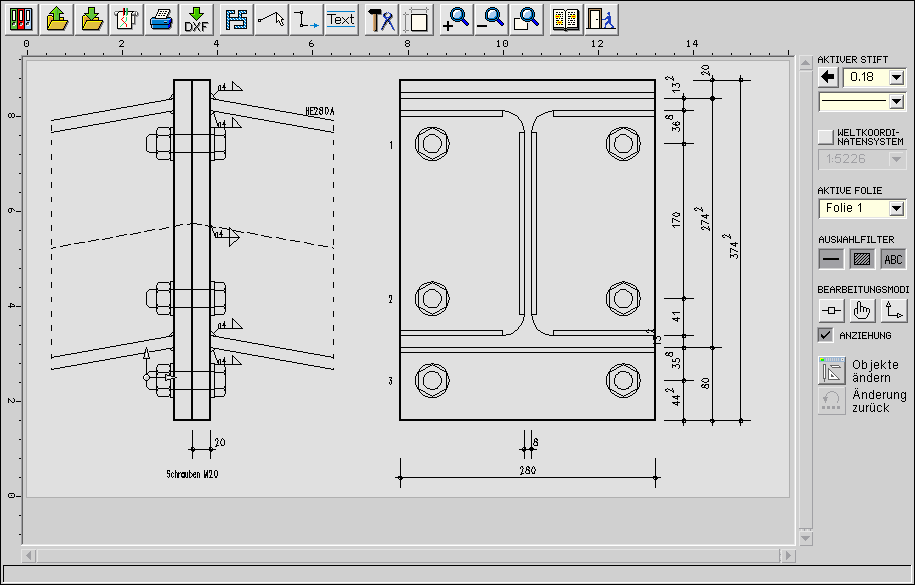Image resolution: width=915 pixels, height=585 pixels.
Task: Click the DXF export icon
Action: click(x=197, y=19)
